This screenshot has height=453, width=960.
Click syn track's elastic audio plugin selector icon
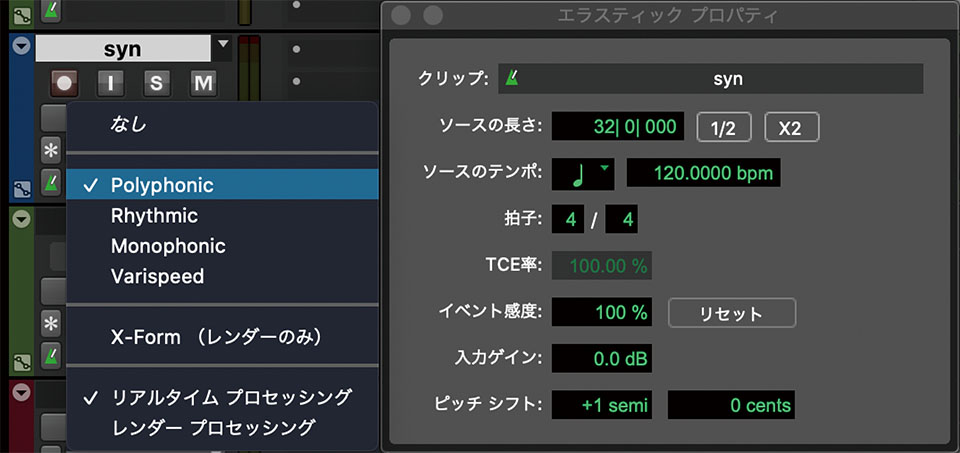(51, 182)
